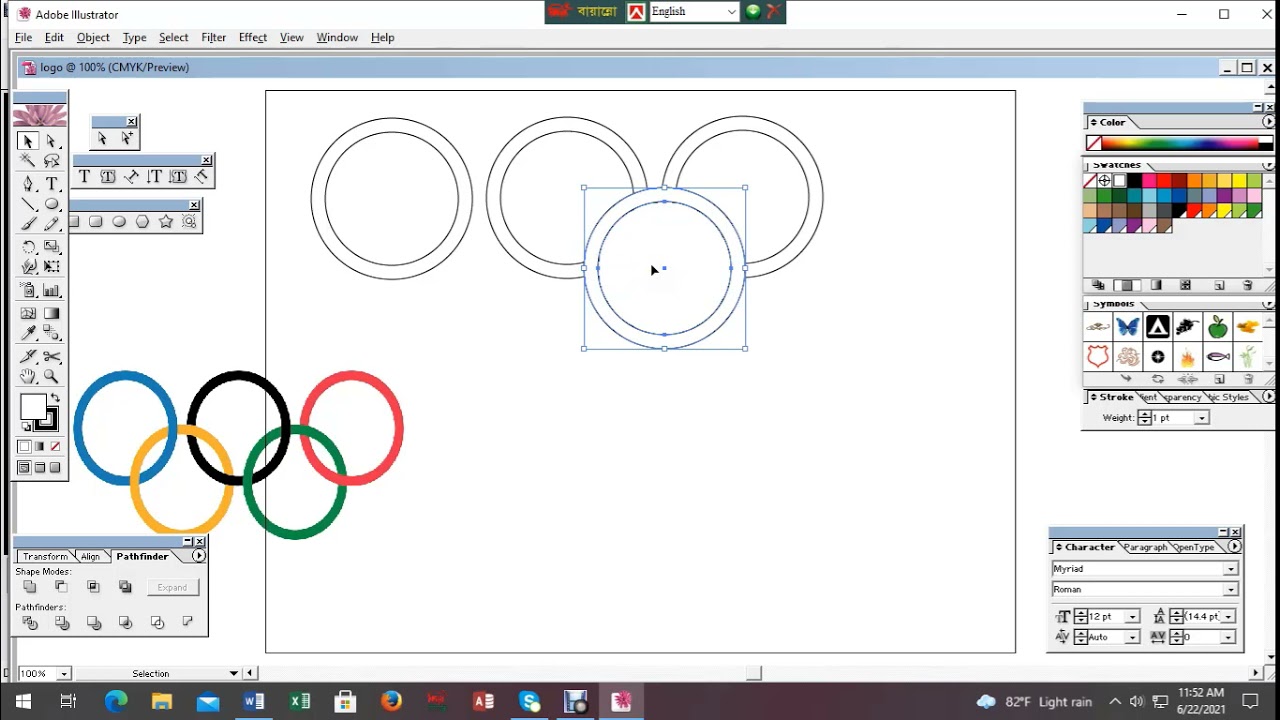
Task: Select the Line Segment tool
Action: click(28, 204)
